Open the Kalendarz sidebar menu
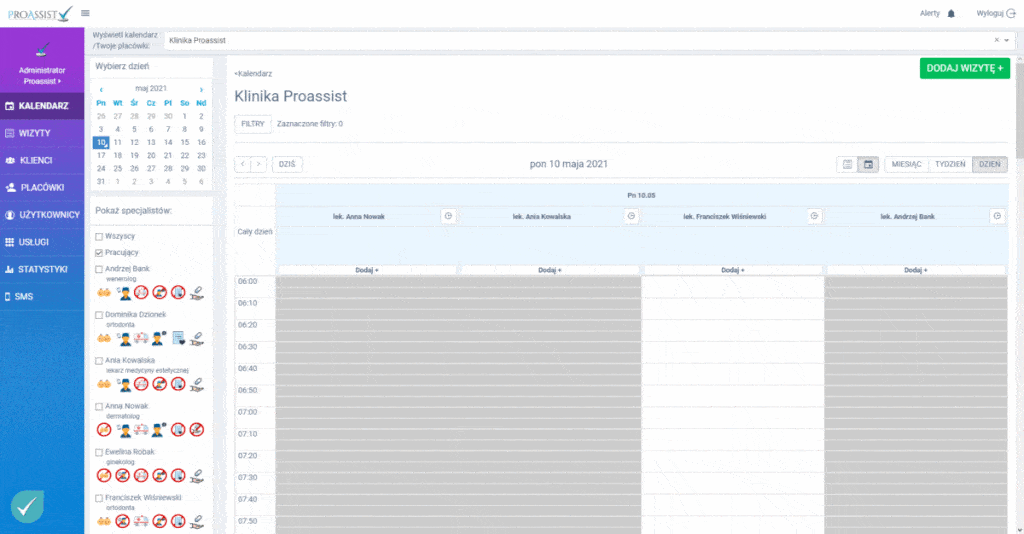 (x=42, y=106)
